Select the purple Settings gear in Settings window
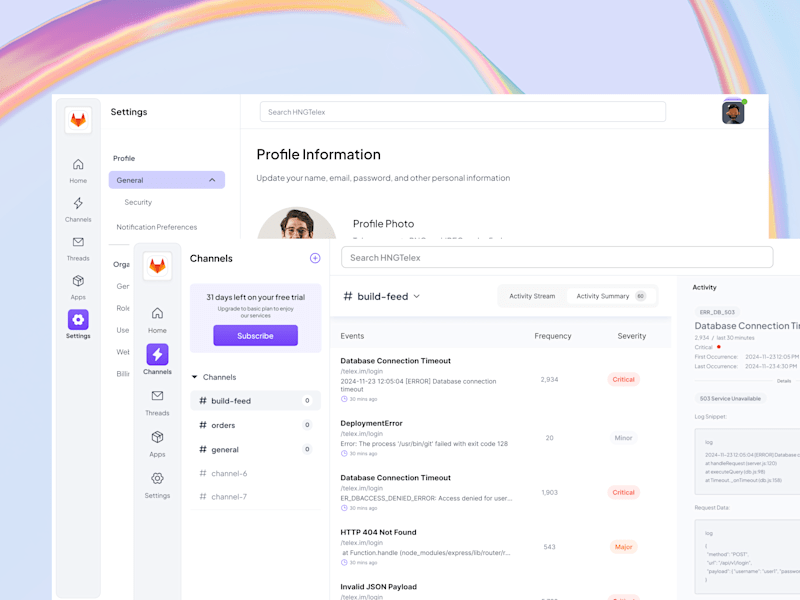This screenshot has width=800, height=600. coord(78,319)
